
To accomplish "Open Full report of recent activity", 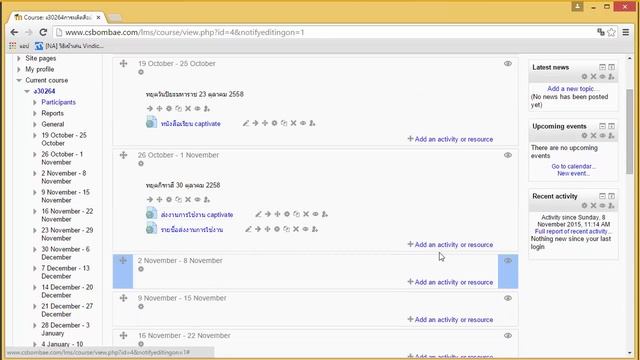I will pos(573,231).
